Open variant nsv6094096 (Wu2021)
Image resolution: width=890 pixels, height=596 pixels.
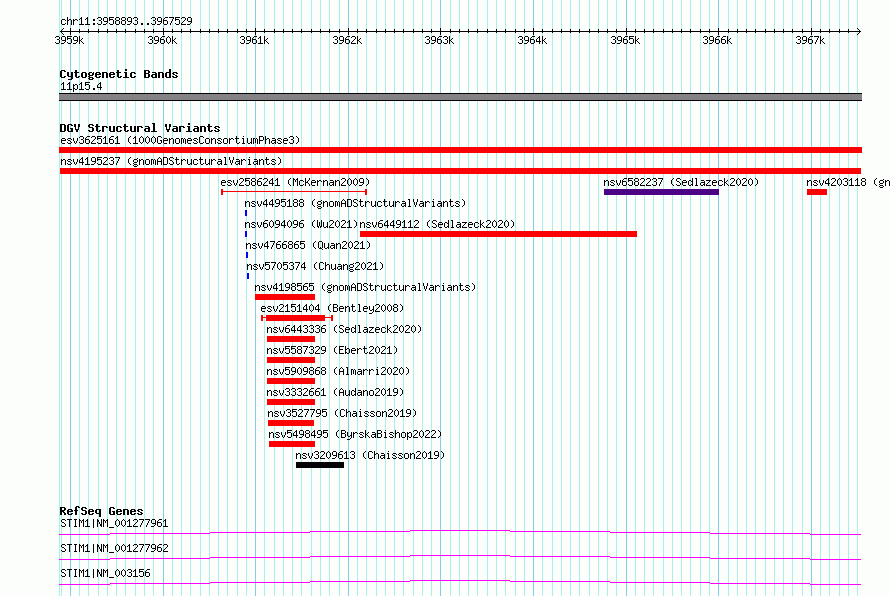(x=301, y=224)
